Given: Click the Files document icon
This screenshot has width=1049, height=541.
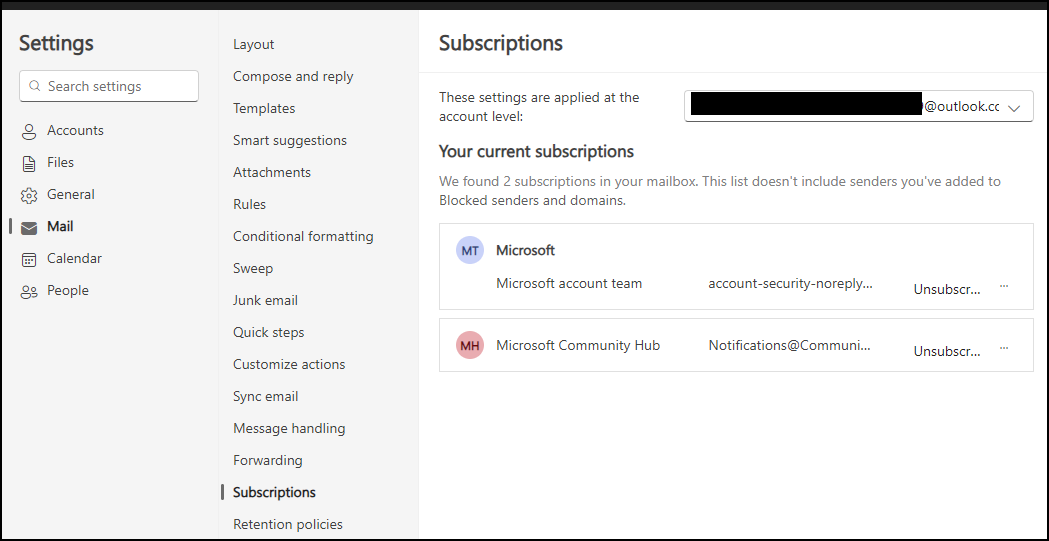Looking at the screenshot, I should click(29, 163).
